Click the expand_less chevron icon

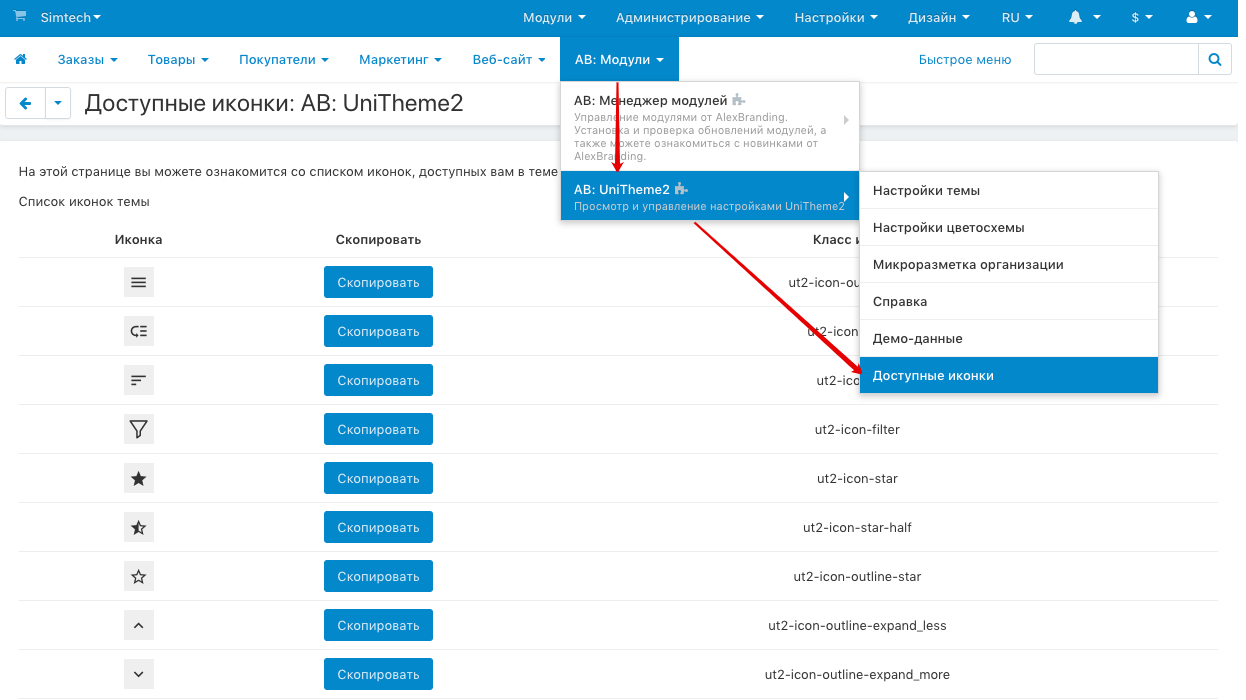(x=139, y=626)
